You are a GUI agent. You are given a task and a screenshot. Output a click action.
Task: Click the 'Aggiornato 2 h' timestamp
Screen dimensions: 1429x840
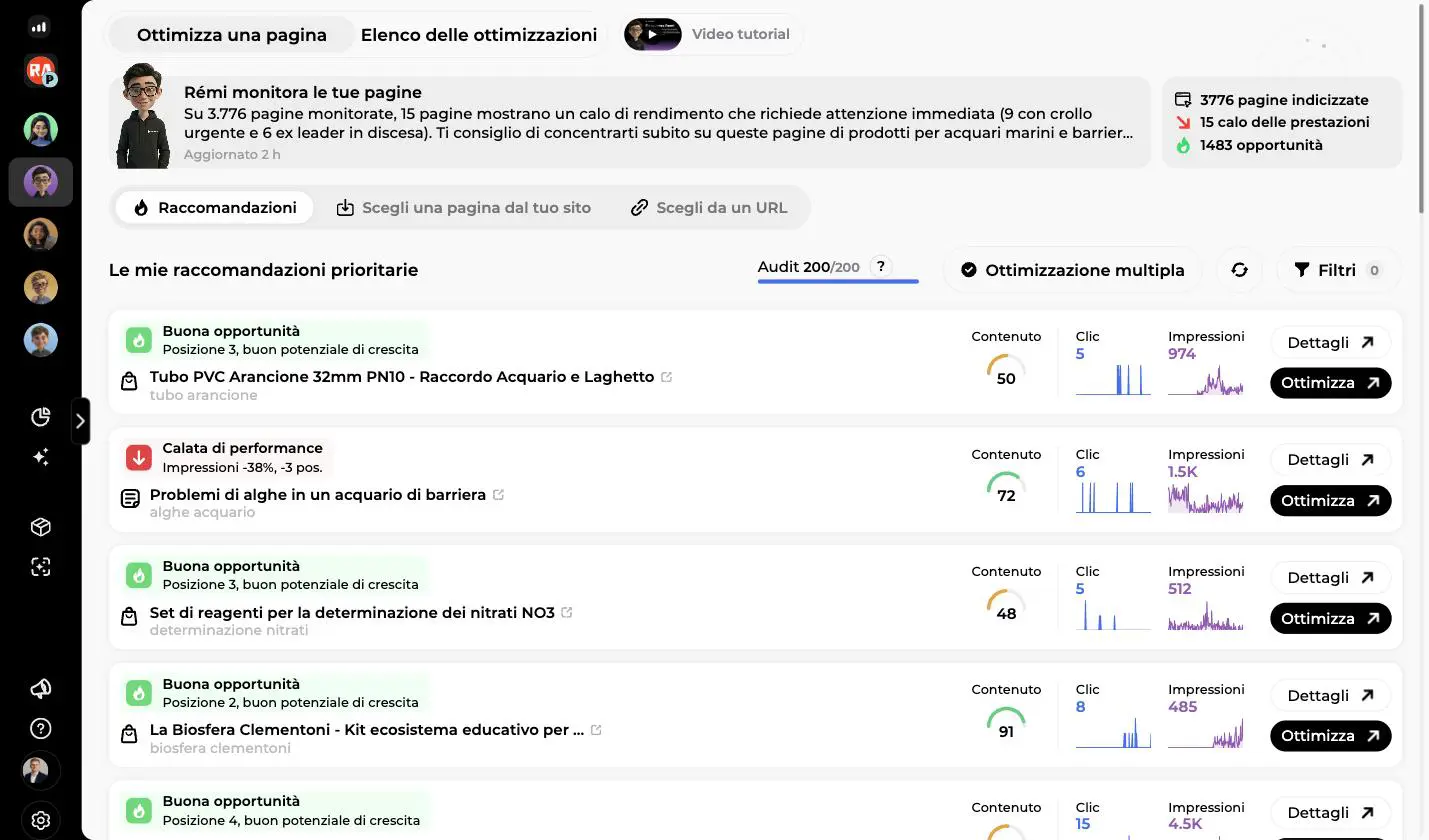[232, 155]
